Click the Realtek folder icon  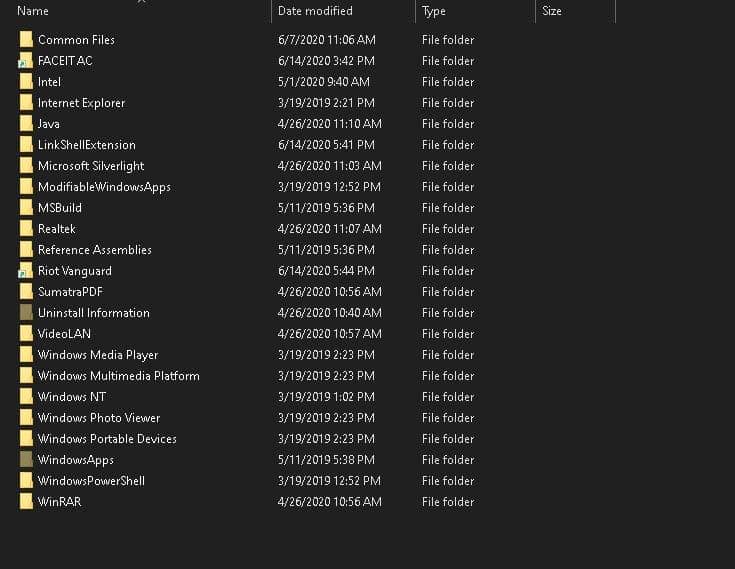(26, 228)
